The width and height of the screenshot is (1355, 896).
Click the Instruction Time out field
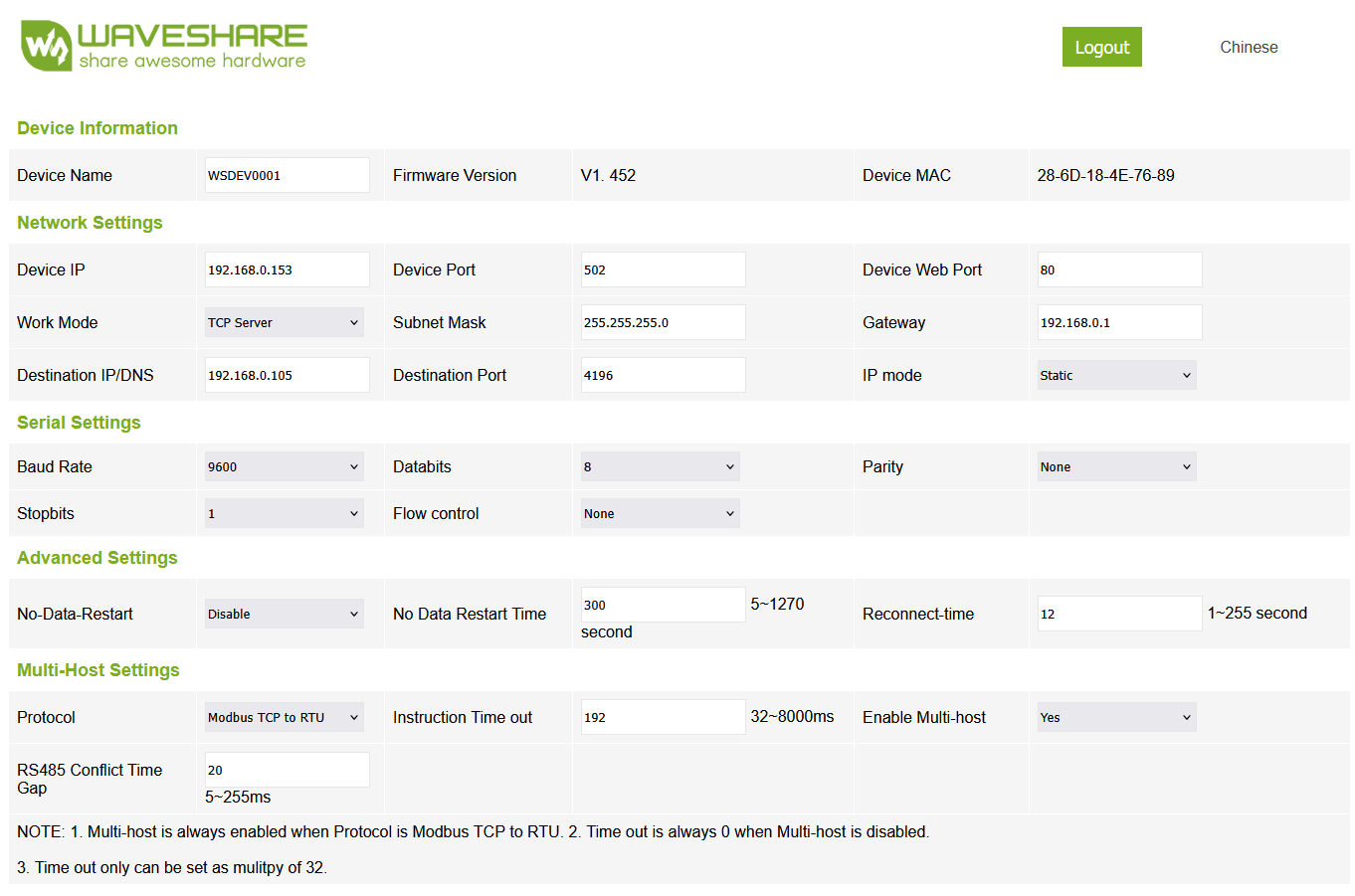tap(663, 717)
